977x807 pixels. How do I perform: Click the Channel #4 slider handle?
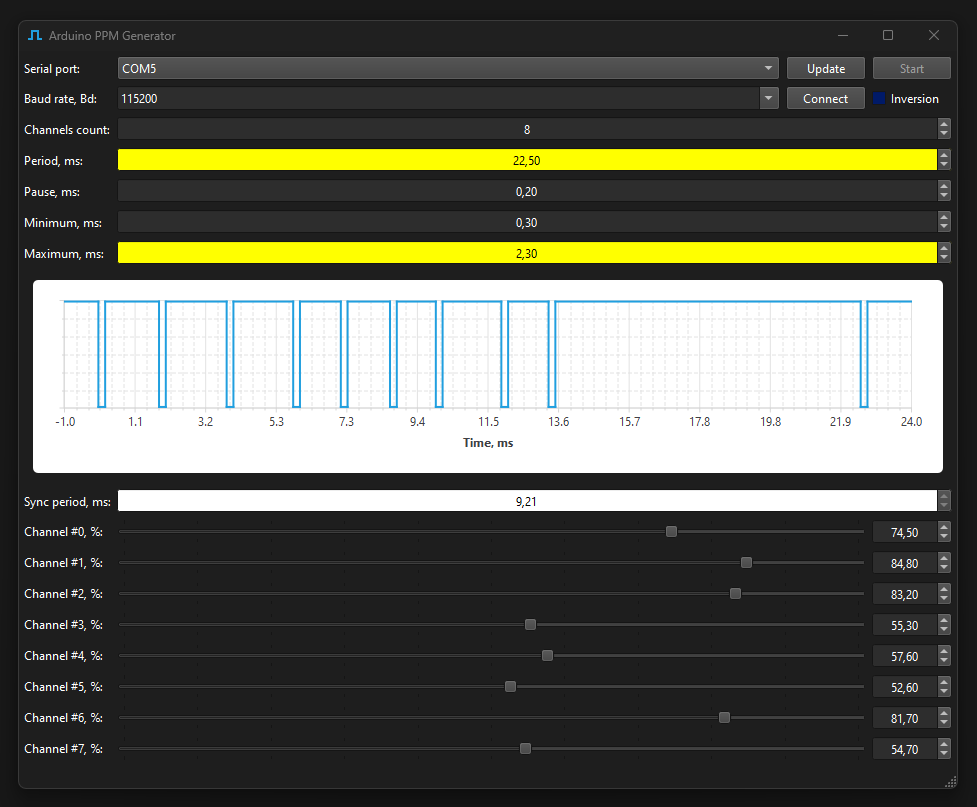(547, 656)
